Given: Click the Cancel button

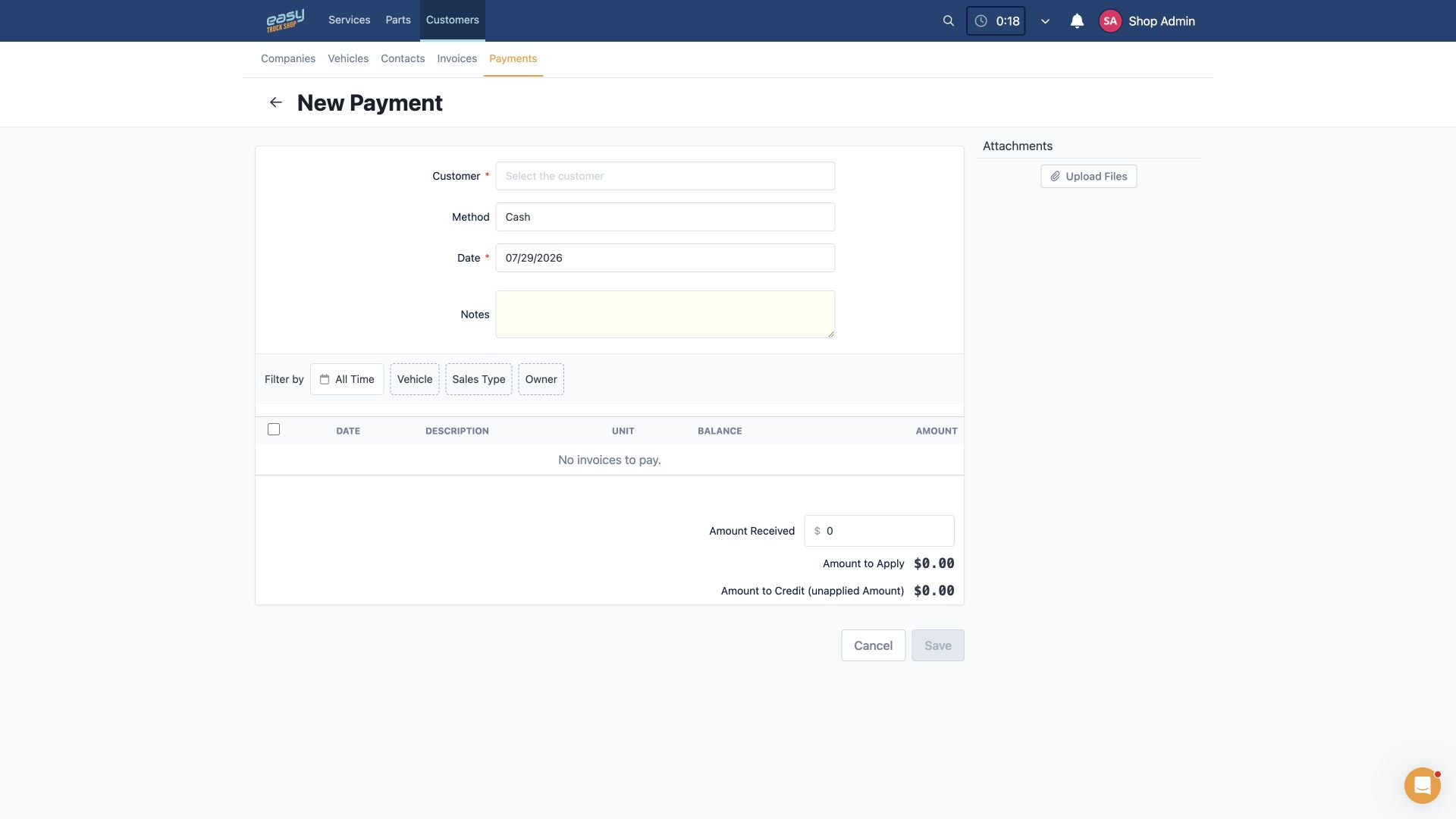Looking at the screenshot, I should tap(873, 645).
